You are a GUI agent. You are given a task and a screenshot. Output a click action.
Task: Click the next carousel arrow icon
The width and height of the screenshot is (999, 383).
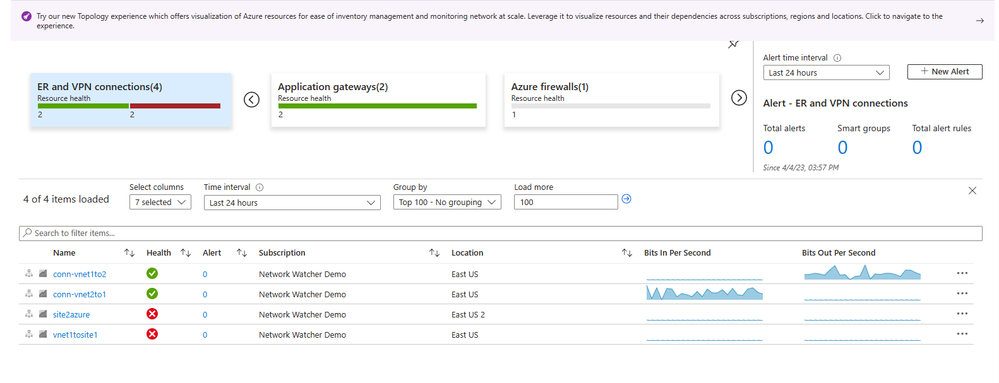[x=738, y=98]
